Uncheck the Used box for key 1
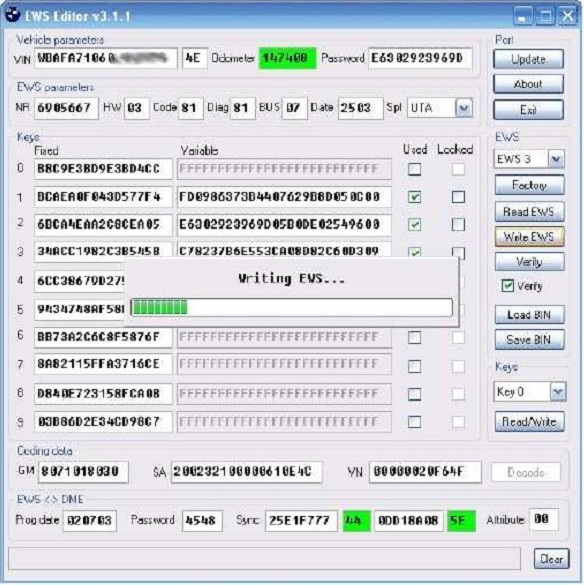Viewport: 584px width, 585px height. (x=415, y=197)
